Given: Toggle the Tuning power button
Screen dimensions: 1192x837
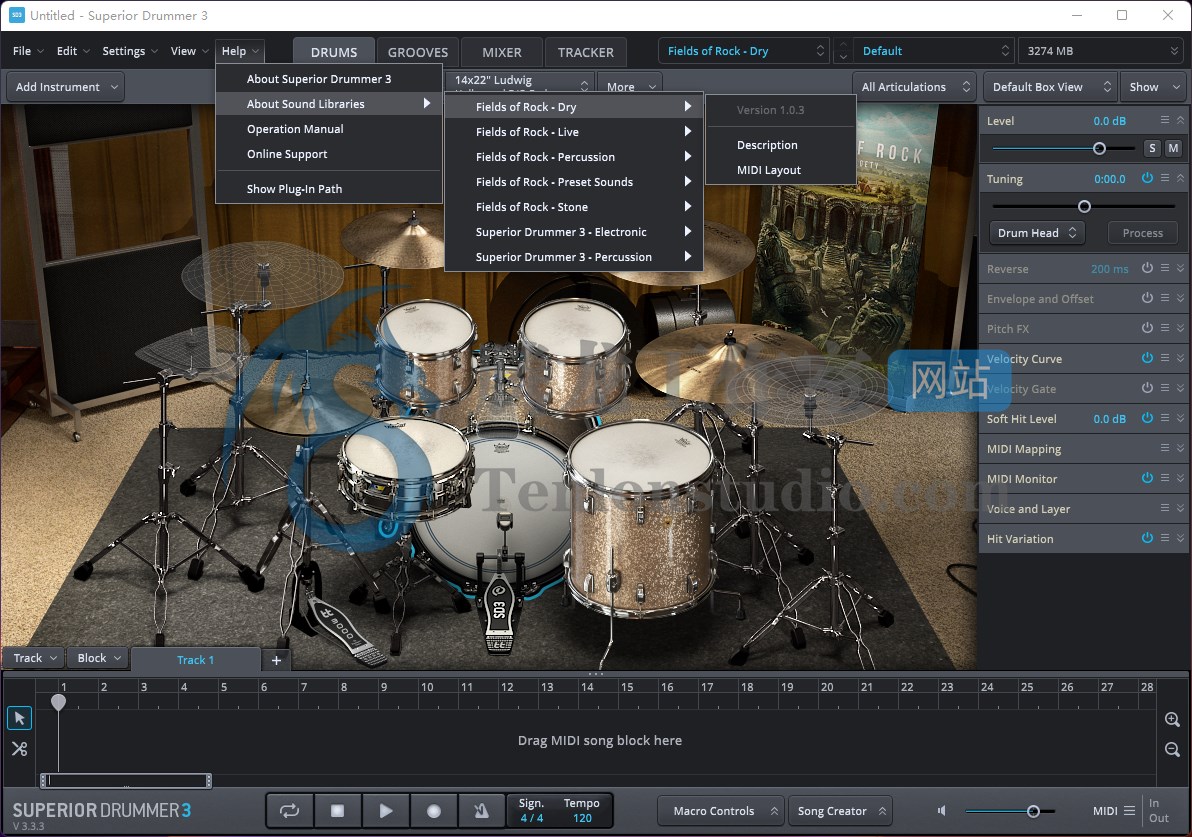Looking at the screenshot, I should 1147,178.
